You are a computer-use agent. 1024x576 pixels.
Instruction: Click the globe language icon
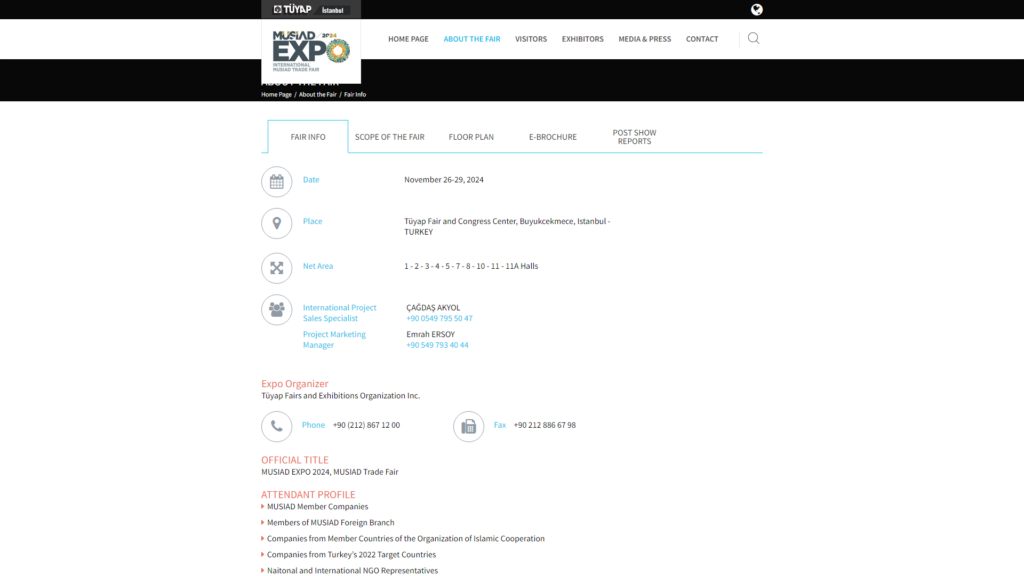tap(756, 9)
